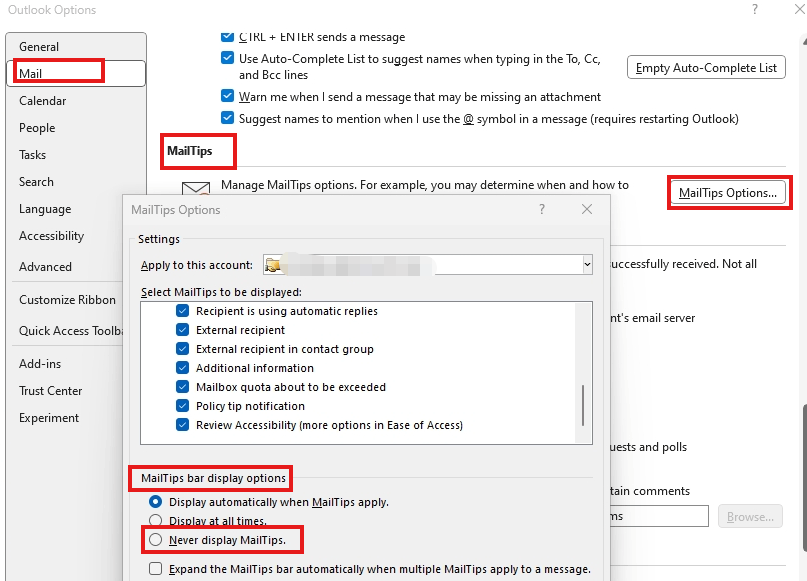Open the Apply to this account dropdown

point(587,265)
